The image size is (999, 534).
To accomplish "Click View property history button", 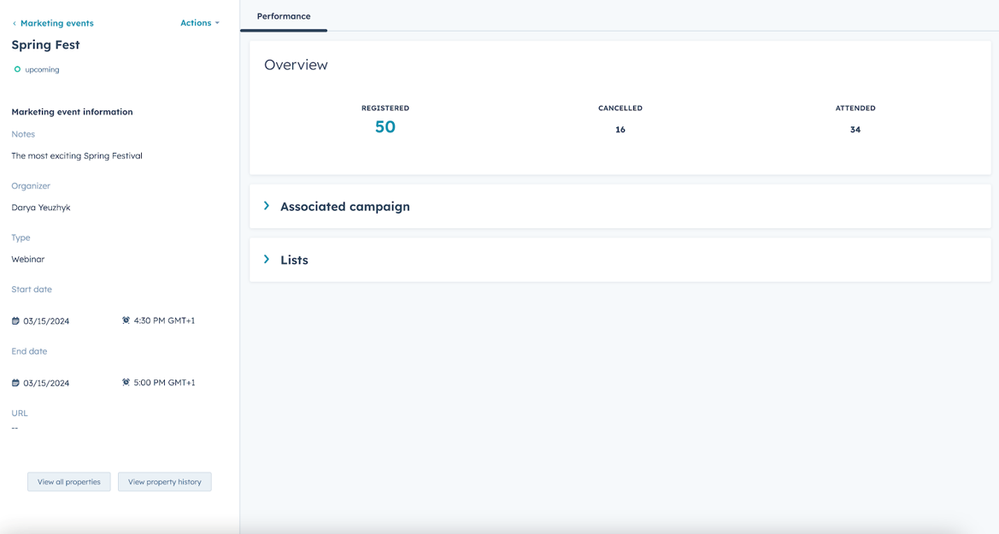I will pyautogui.click(x=164, y=482).
